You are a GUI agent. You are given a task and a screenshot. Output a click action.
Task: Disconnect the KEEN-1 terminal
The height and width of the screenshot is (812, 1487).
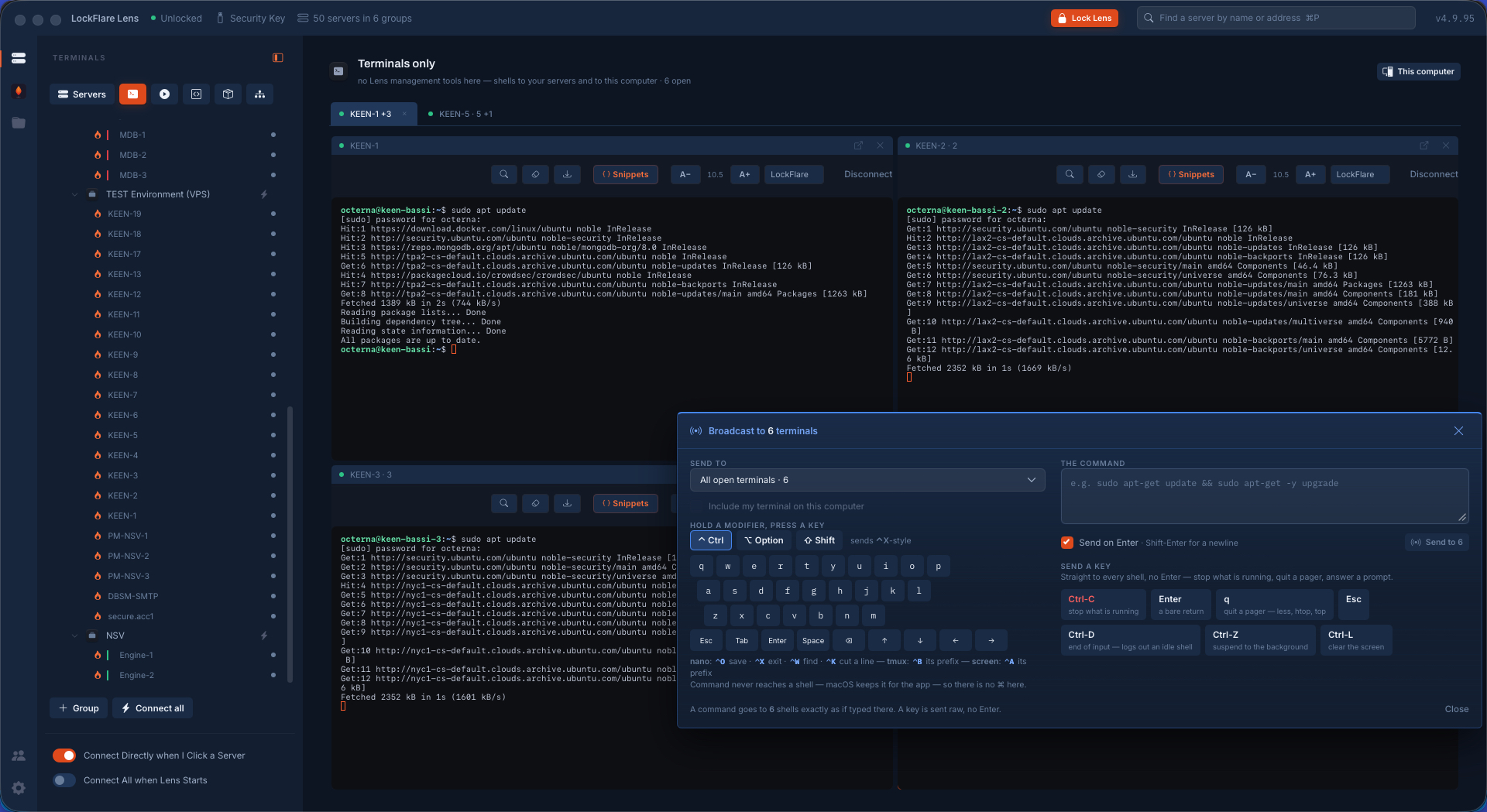(868, 175)
